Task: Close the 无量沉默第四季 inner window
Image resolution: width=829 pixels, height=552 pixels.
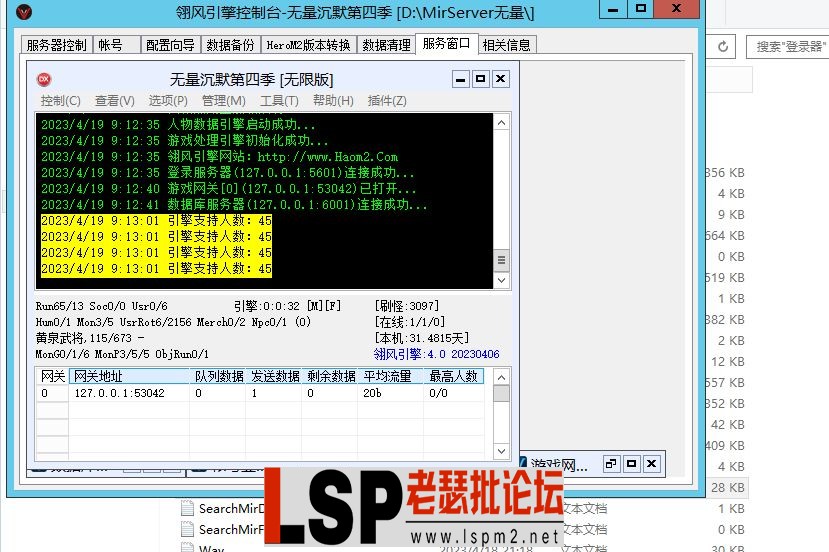Action: click(500, 79)
